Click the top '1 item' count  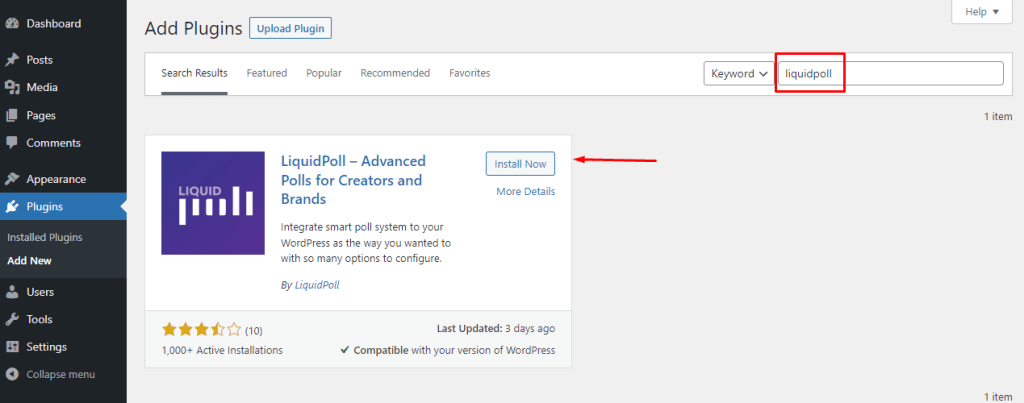(x=998, y=117)
